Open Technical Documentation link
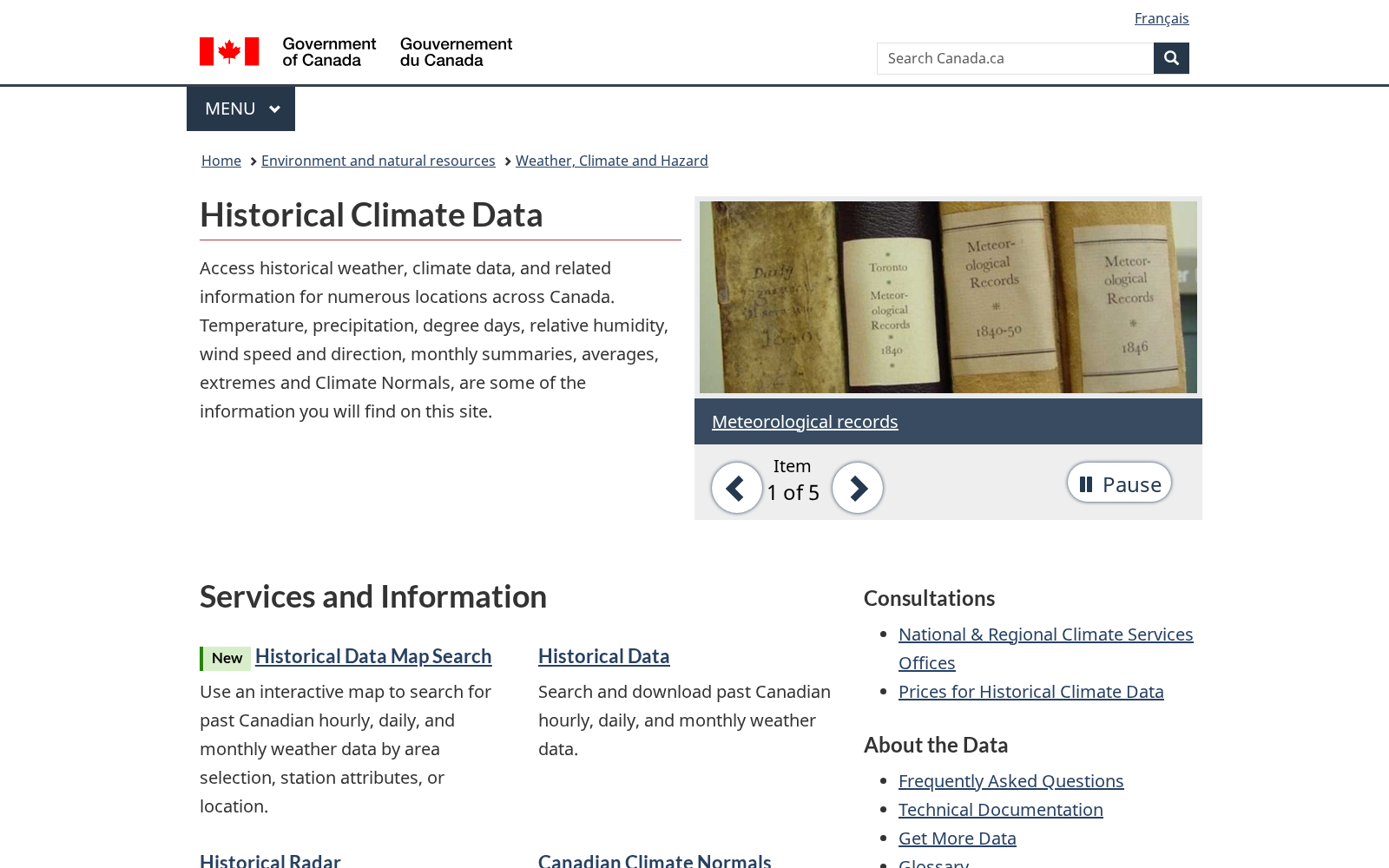 [x=1001, y=810]
